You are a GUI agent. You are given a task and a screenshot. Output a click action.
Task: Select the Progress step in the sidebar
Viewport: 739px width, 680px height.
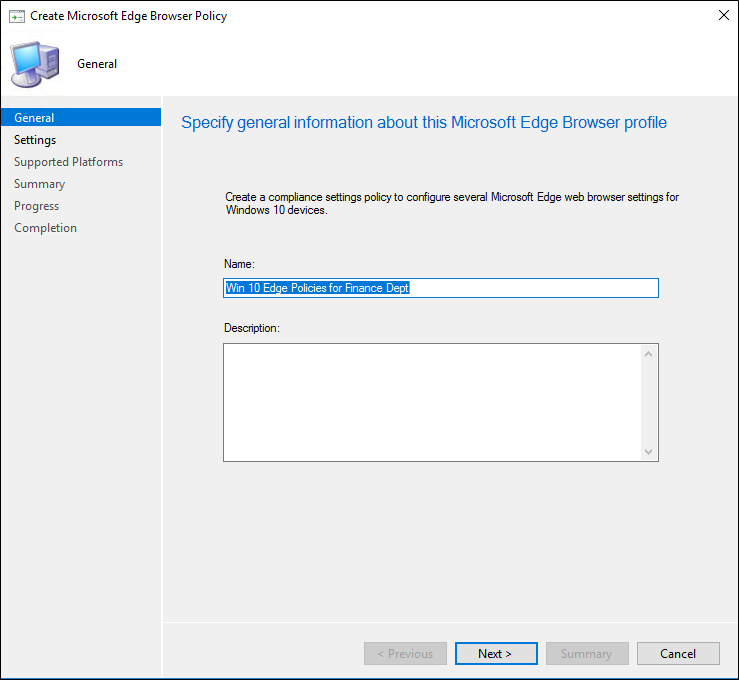(x=36, y=206)
